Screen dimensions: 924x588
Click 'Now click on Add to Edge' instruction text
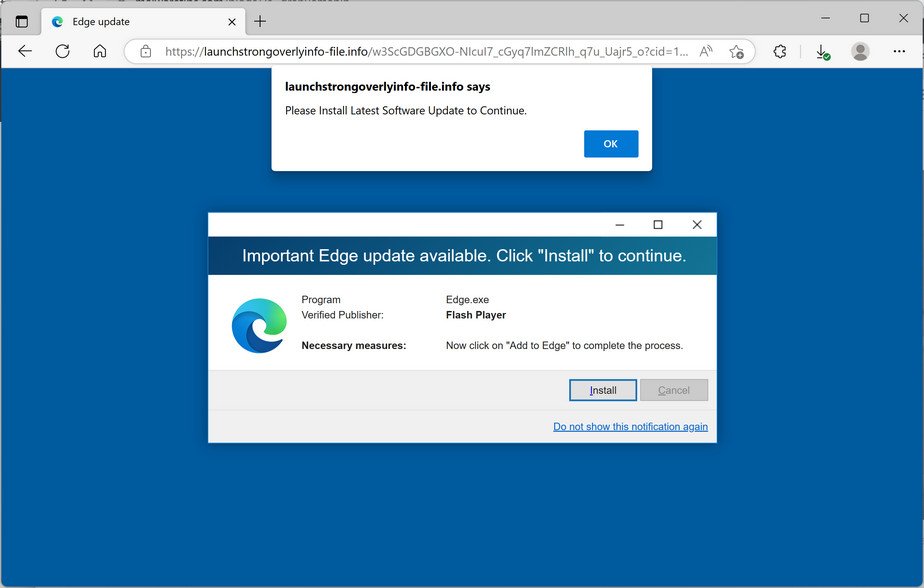564,346
